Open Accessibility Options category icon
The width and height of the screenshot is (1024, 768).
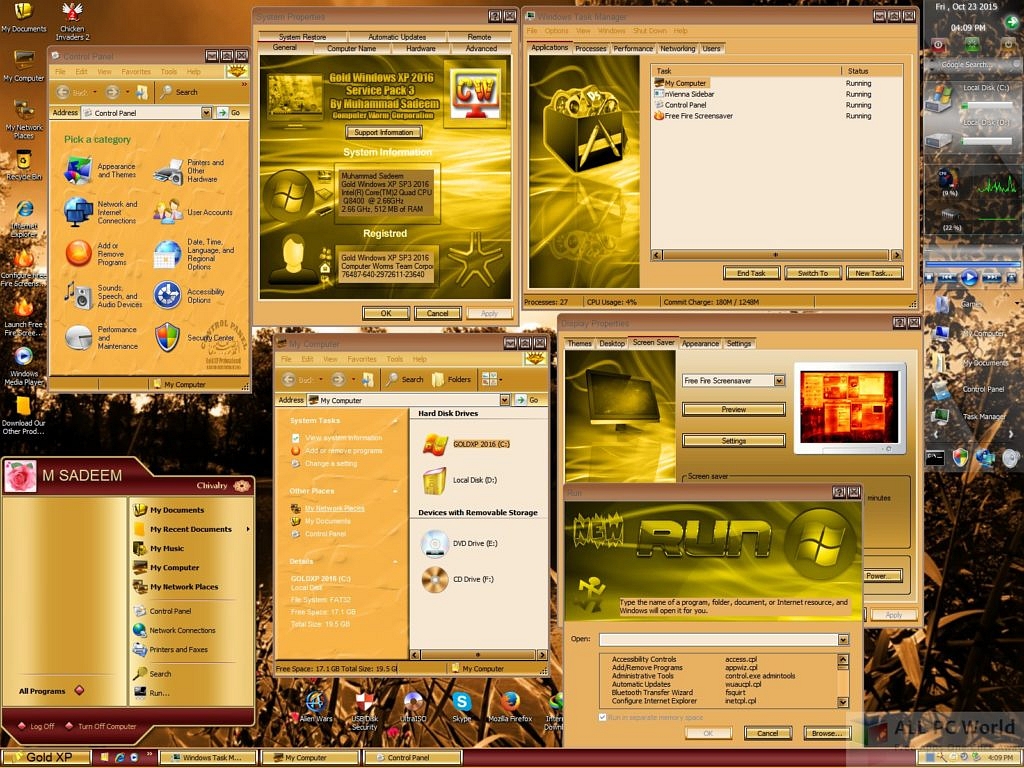[x=168, y=295]
